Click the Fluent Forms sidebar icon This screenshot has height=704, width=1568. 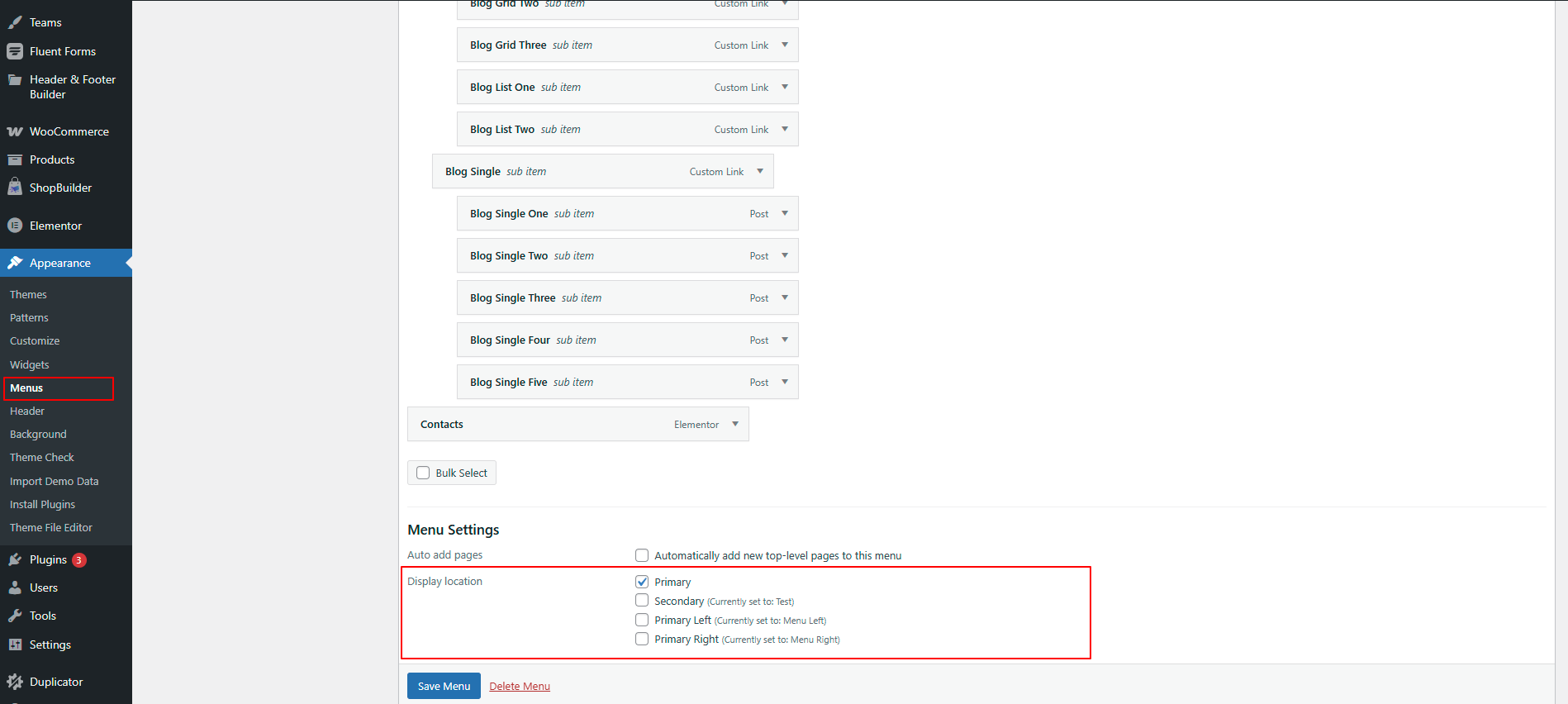tap(15, 51)
